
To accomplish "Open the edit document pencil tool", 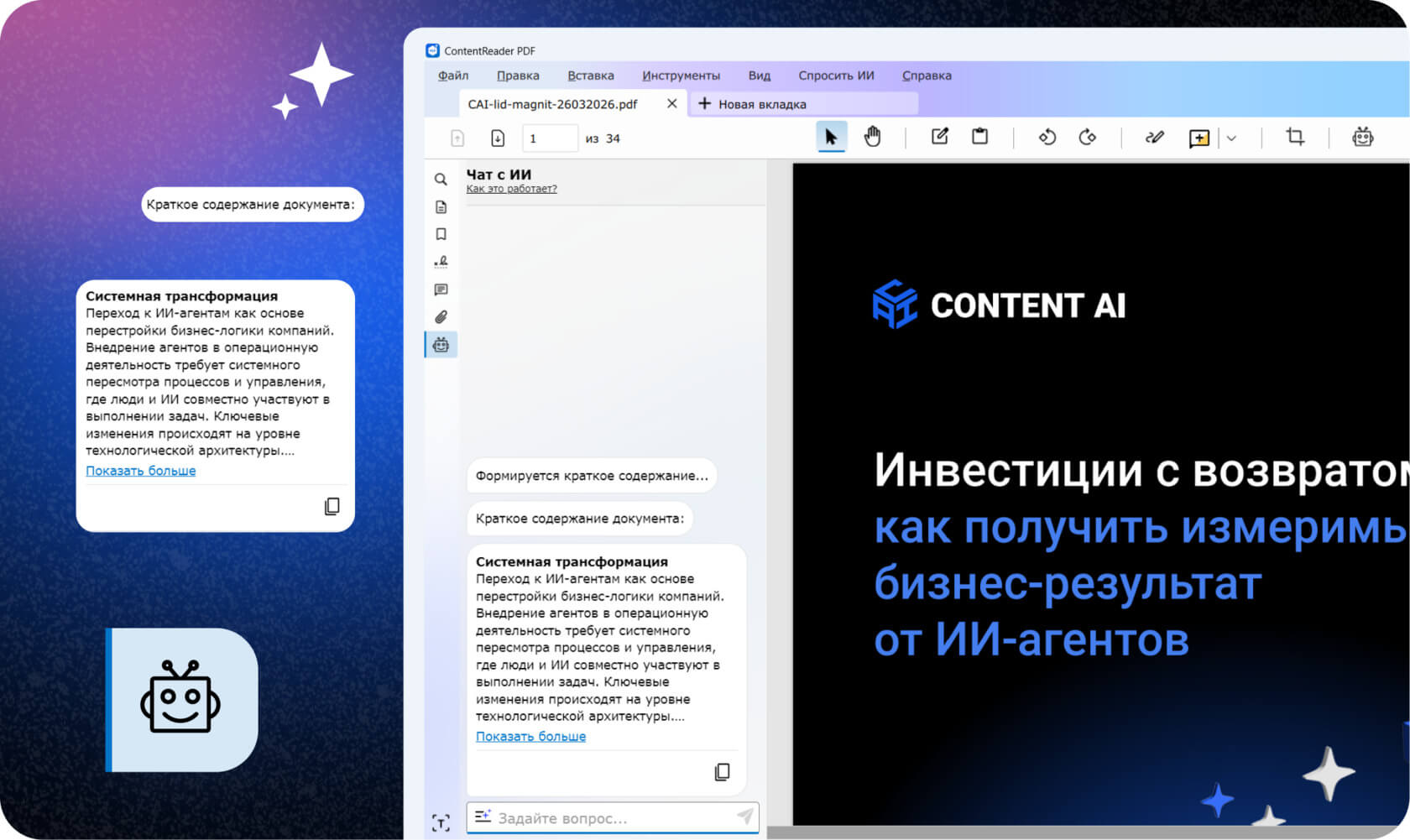I will coord(940,136).
